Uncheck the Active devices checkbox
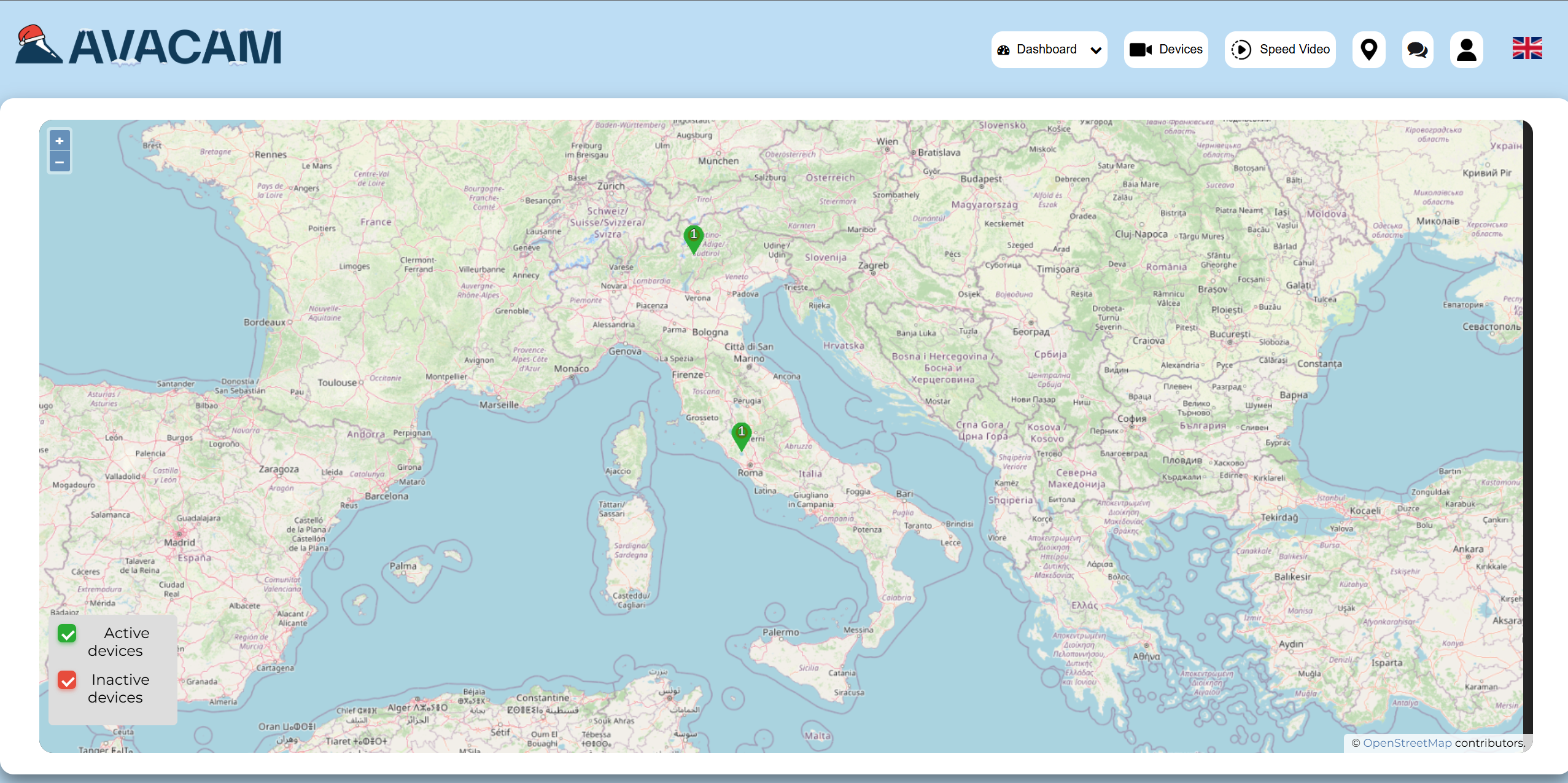Screen dimensions: 1568x783 [67, 633]
